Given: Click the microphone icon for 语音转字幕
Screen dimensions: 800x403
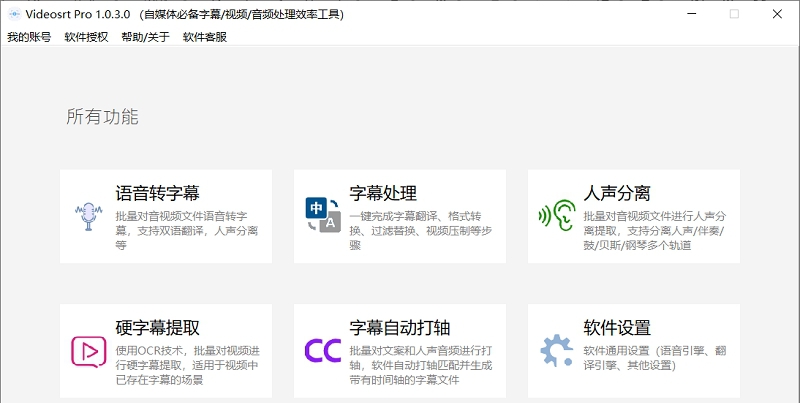Looking at the screenshot, I should (88, 216).
